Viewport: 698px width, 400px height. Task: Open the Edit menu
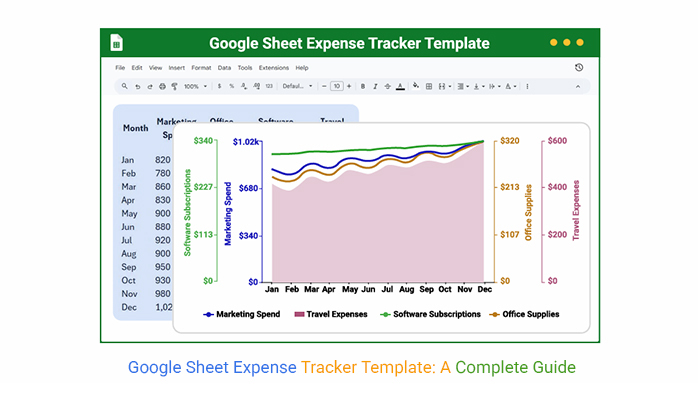coord(137,68)
